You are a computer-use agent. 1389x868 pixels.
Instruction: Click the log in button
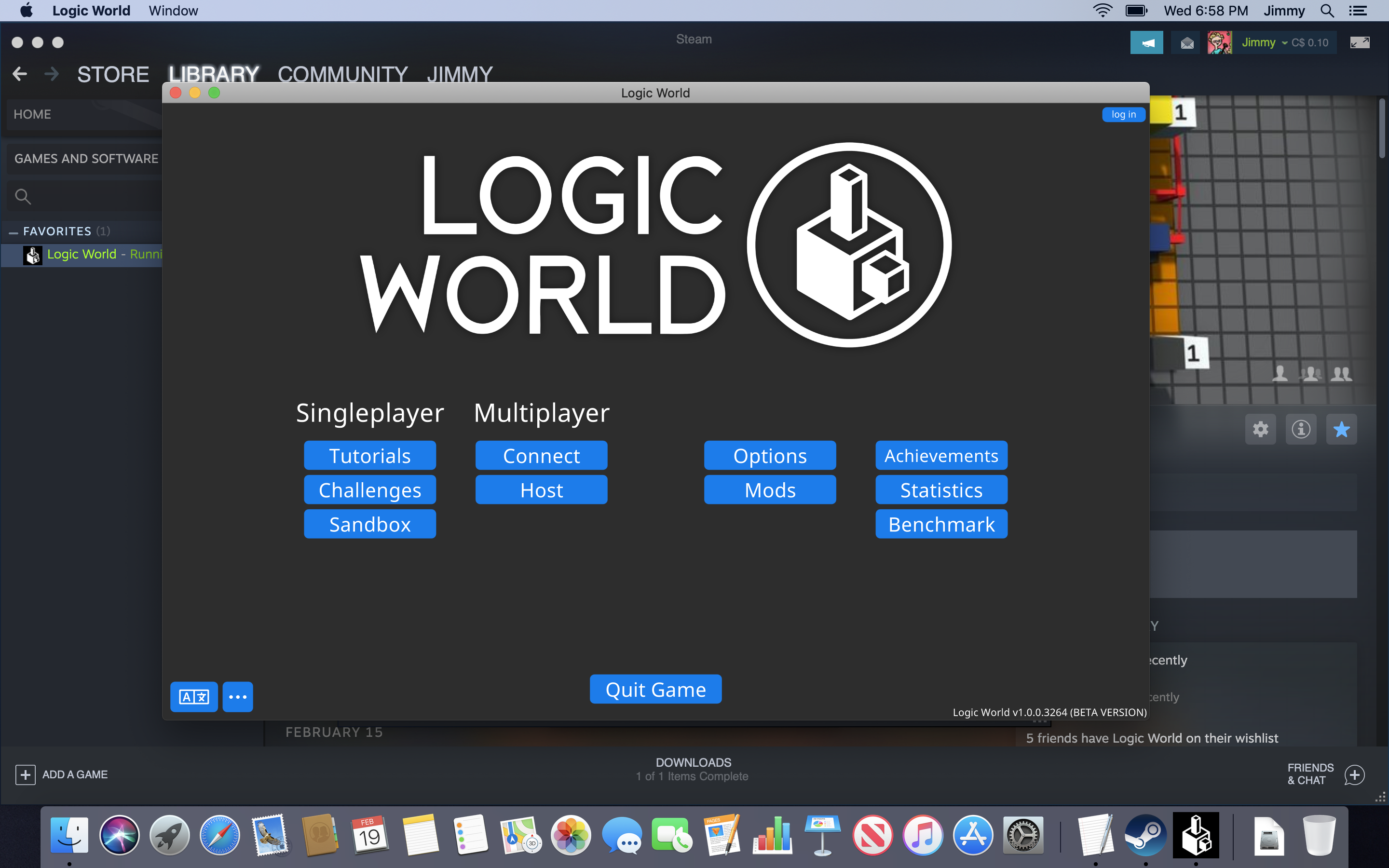(x=1123, y=114)
